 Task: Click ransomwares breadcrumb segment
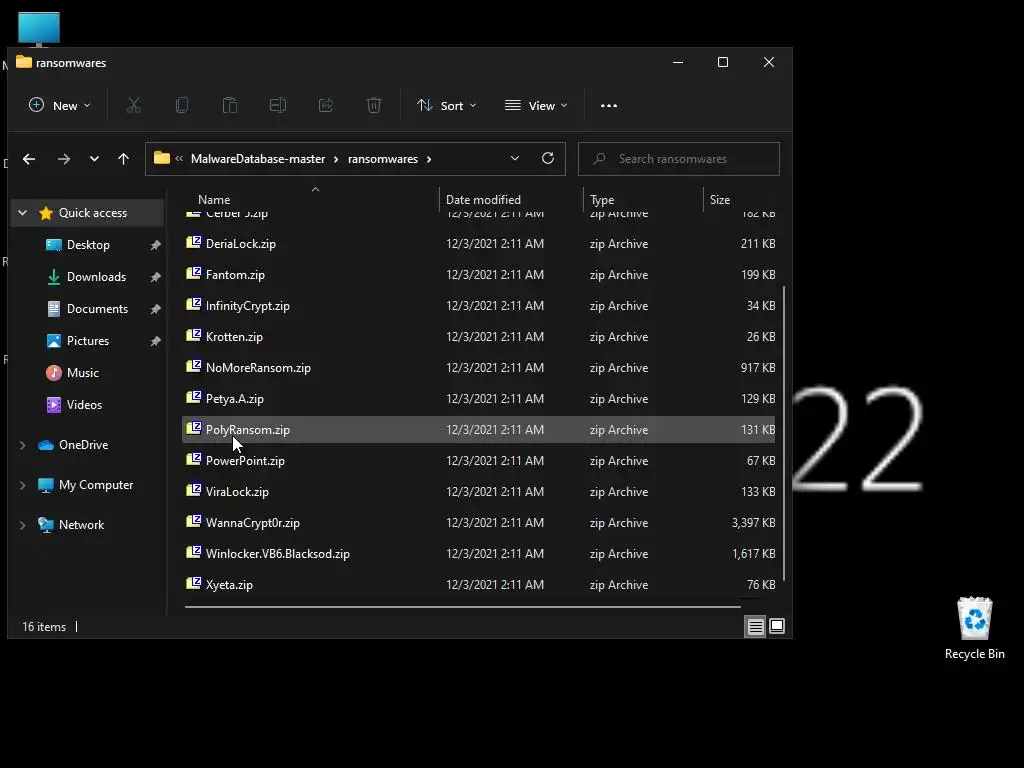[383, 159]
